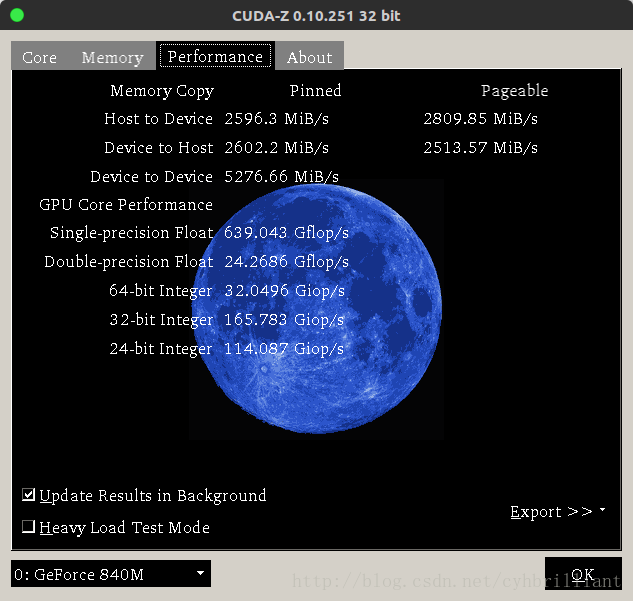Click the Double-precision Float value 24.2686 Gflop/s
633x601 pixels.
286,262
